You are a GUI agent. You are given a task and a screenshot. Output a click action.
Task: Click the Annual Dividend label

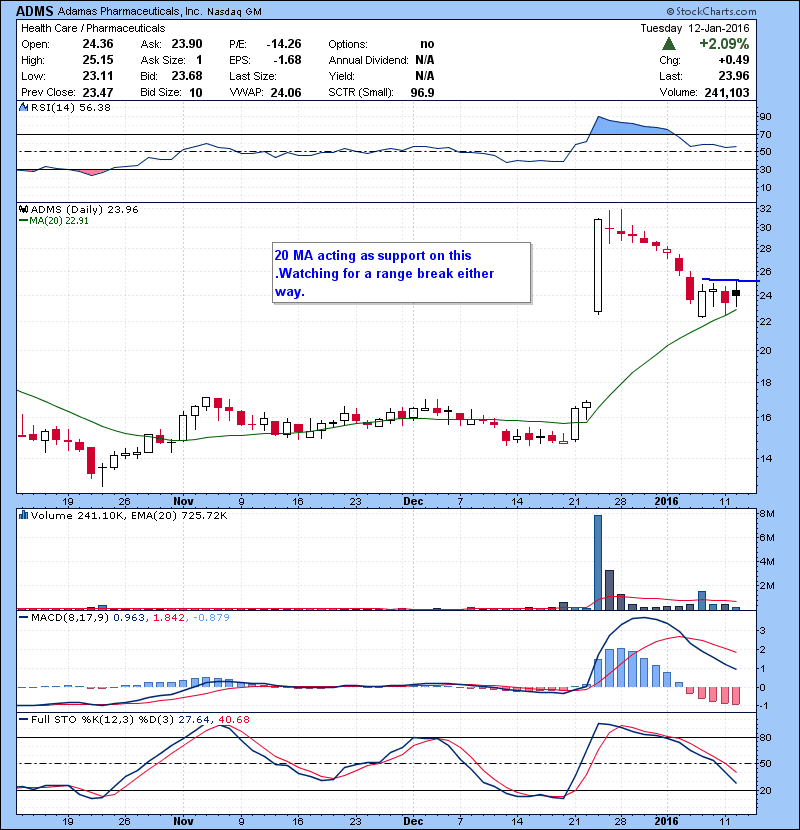[368, 60]
